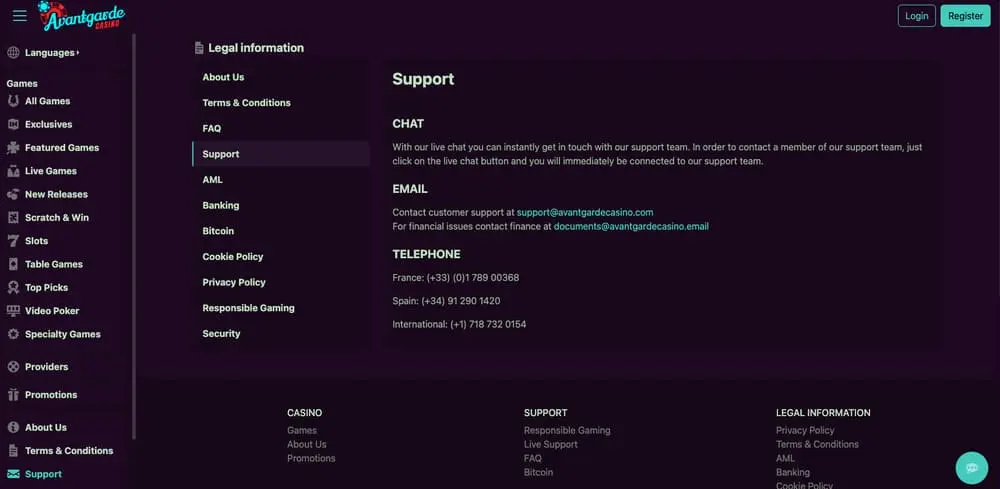The width and height of the screenshot is (1000, 489).
Task: Open the Privacy Policy legal menu item
Action: 234,282
